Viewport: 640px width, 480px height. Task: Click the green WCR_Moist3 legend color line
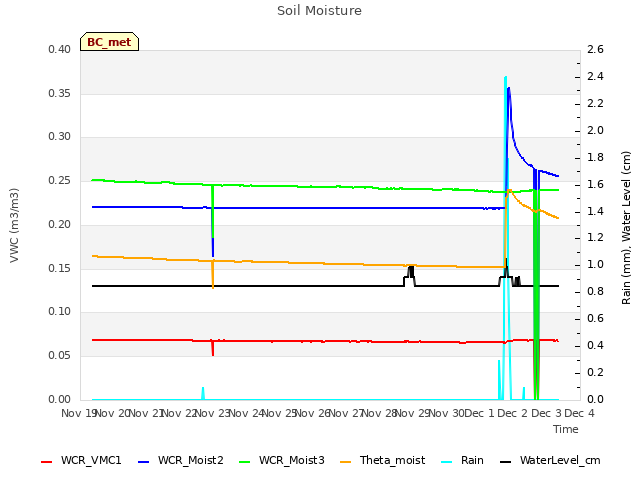point(244,462)
